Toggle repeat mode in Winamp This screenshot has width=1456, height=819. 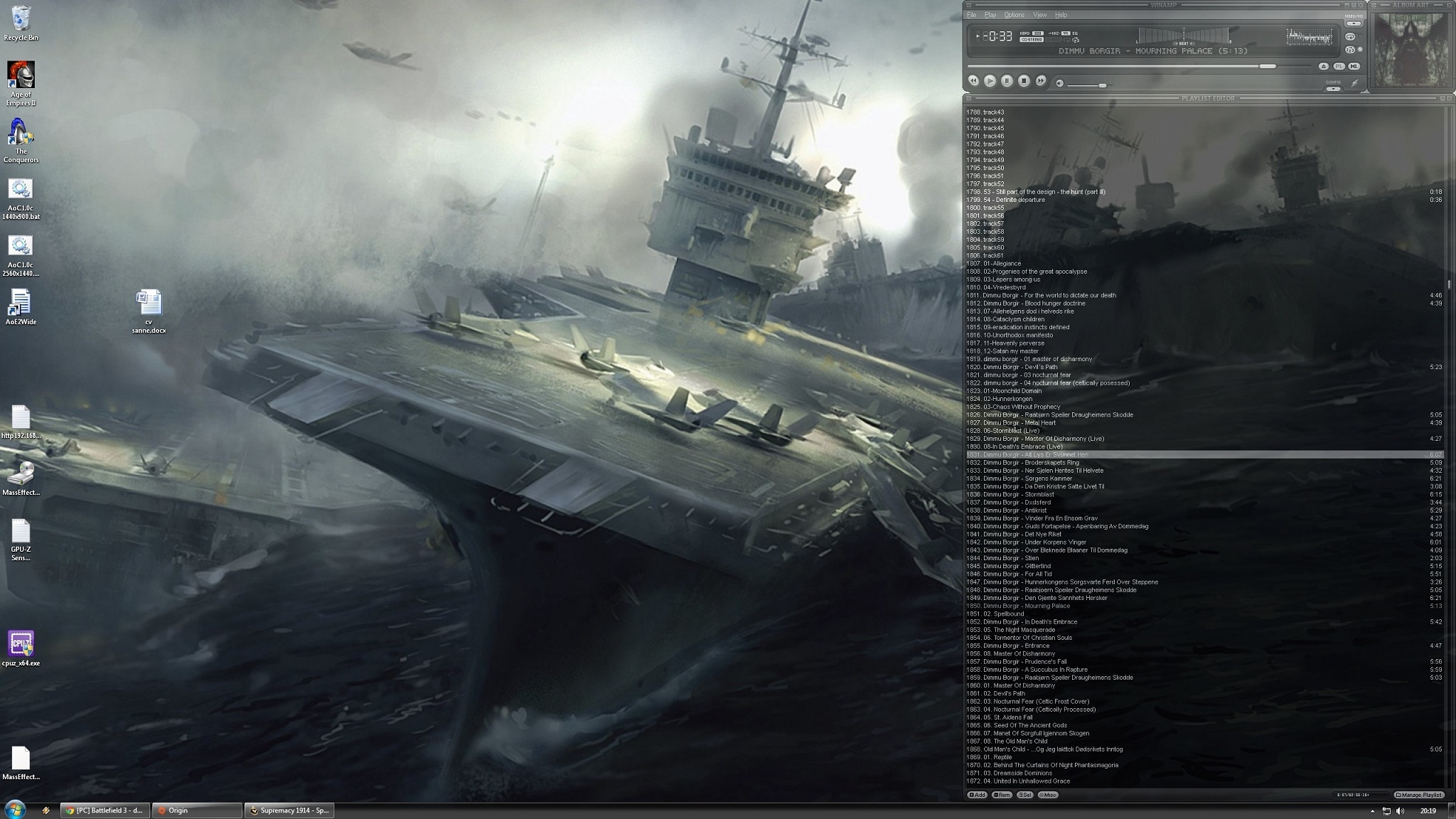(1350, 36)
